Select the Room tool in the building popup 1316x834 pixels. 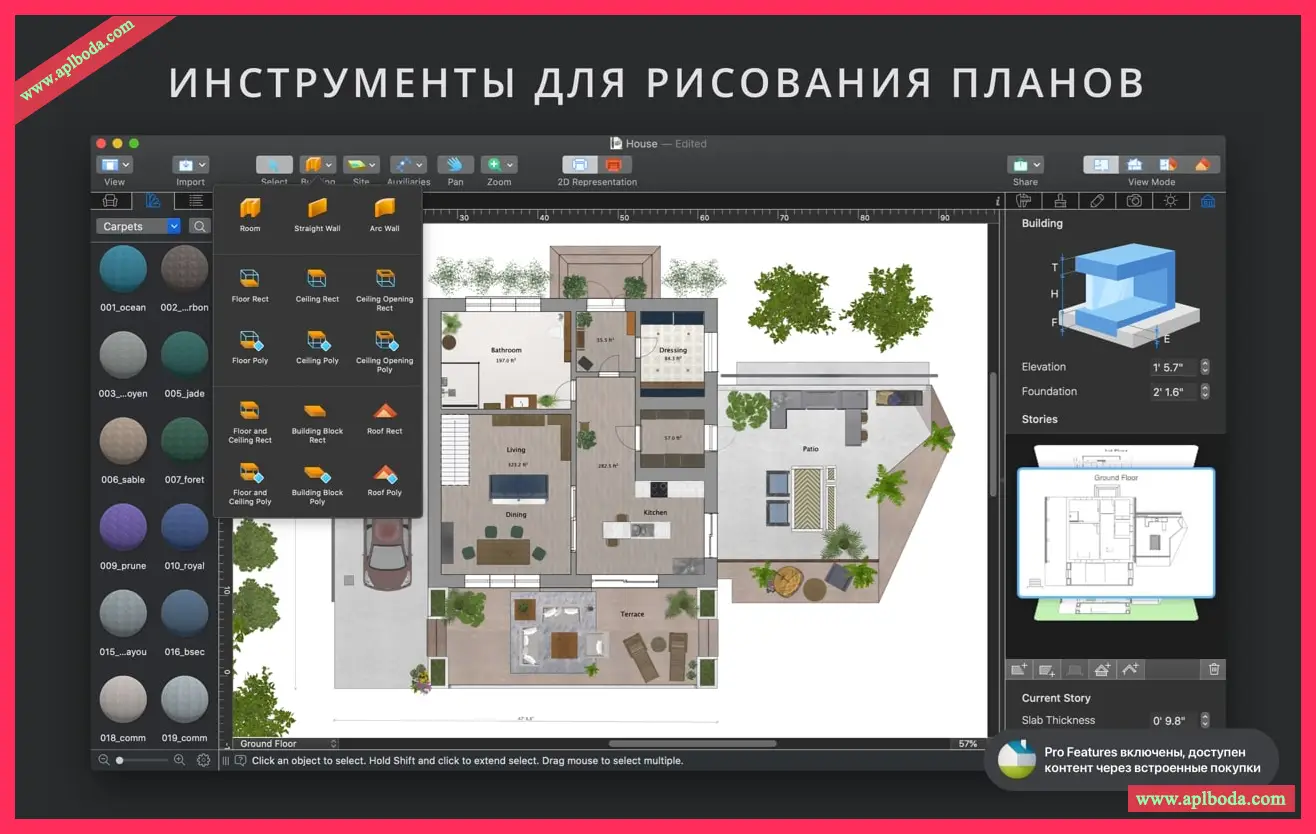pyautogui.click(x=250, y=210)
